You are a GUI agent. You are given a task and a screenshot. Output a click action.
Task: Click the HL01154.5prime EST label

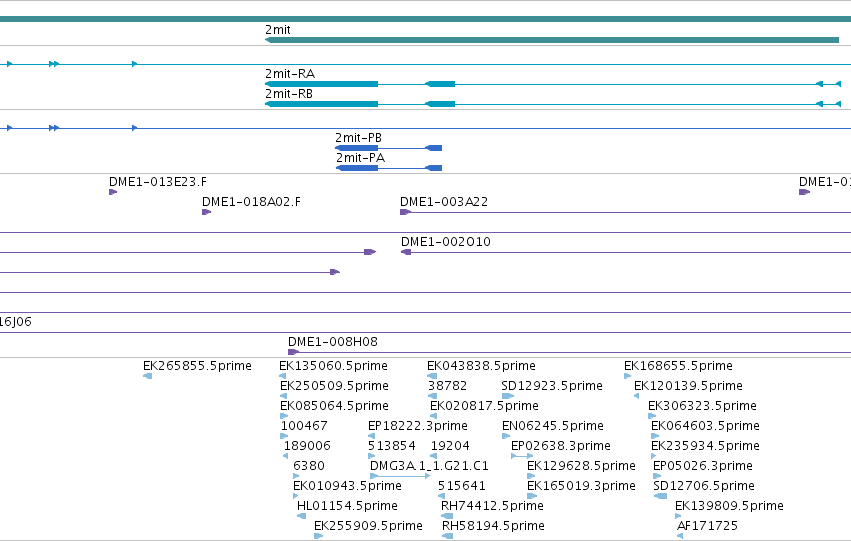pyautogui.click(x=347, y=506)
